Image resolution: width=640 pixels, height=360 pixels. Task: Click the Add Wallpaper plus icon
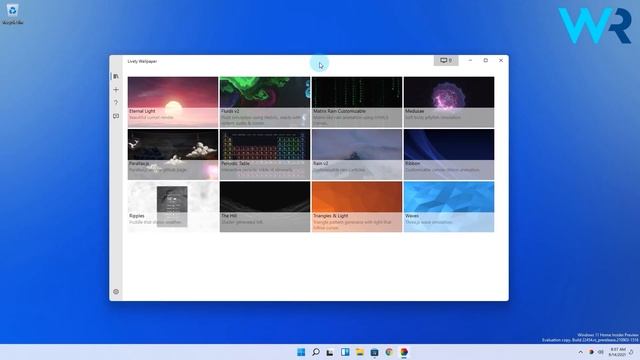tap(116, 90)
